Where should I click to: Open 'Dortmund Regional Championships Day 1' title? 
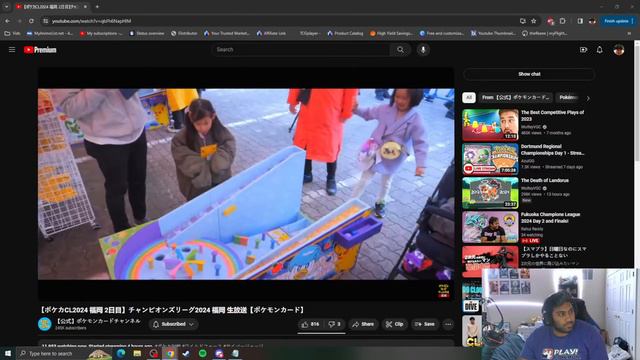pyautogui.click(x=553, y=150)
